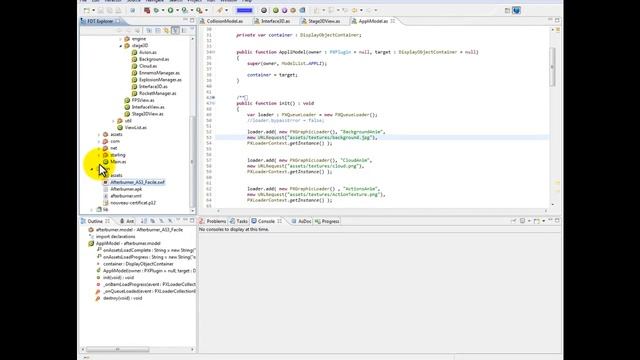Viewport: 640px width, 360px height.
Task: Expand the lib node in explorer
Action: tap(91, 209)
